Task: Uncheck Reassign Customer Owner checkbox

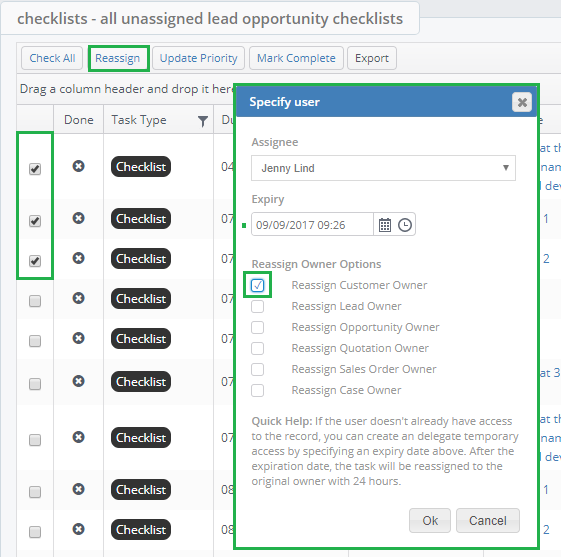Action: [257, 285]
